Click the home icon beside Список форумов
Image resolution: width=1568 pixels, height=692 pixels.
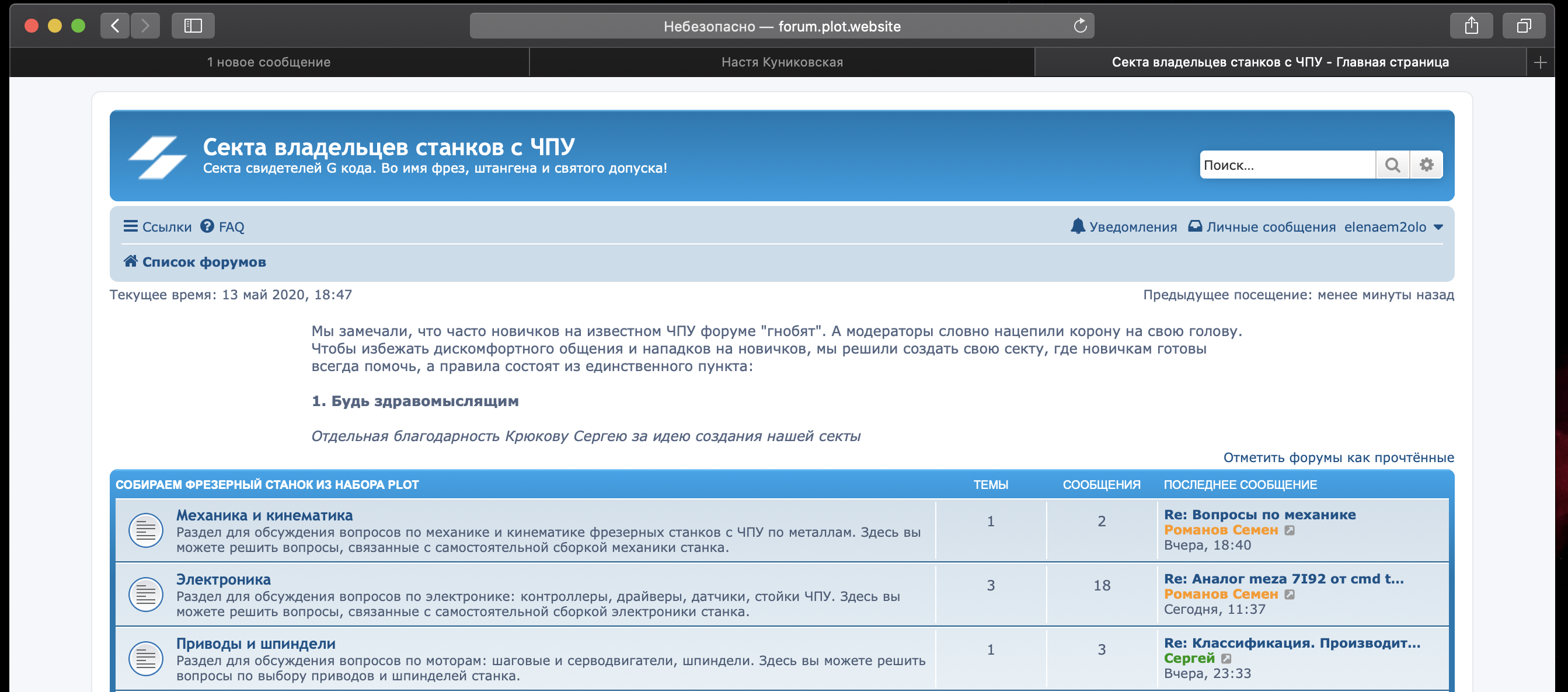point(130,261)
